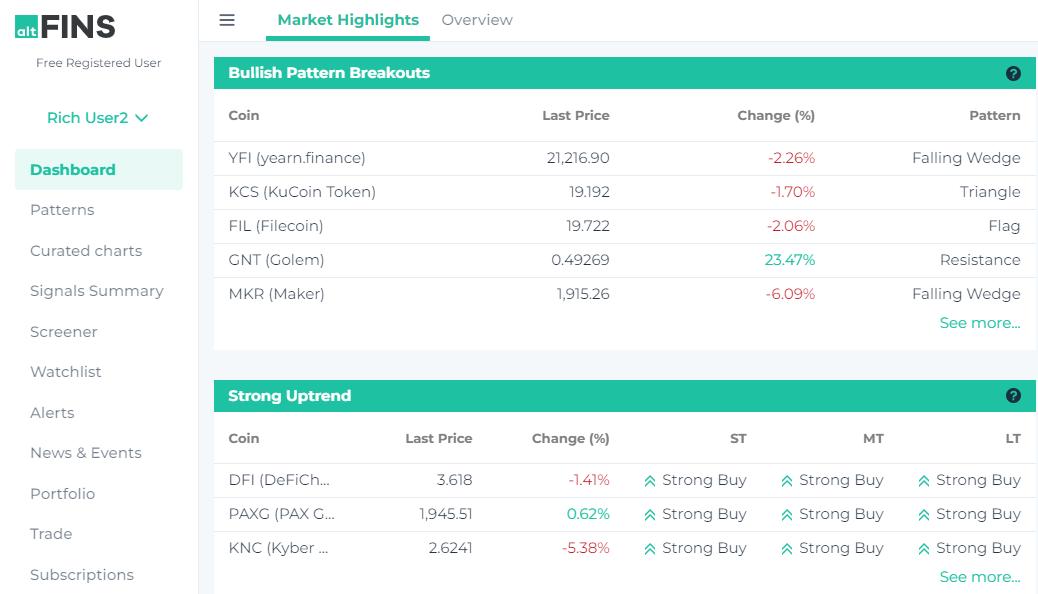Click the Resistance pattern cell

[x=980, y=260]
